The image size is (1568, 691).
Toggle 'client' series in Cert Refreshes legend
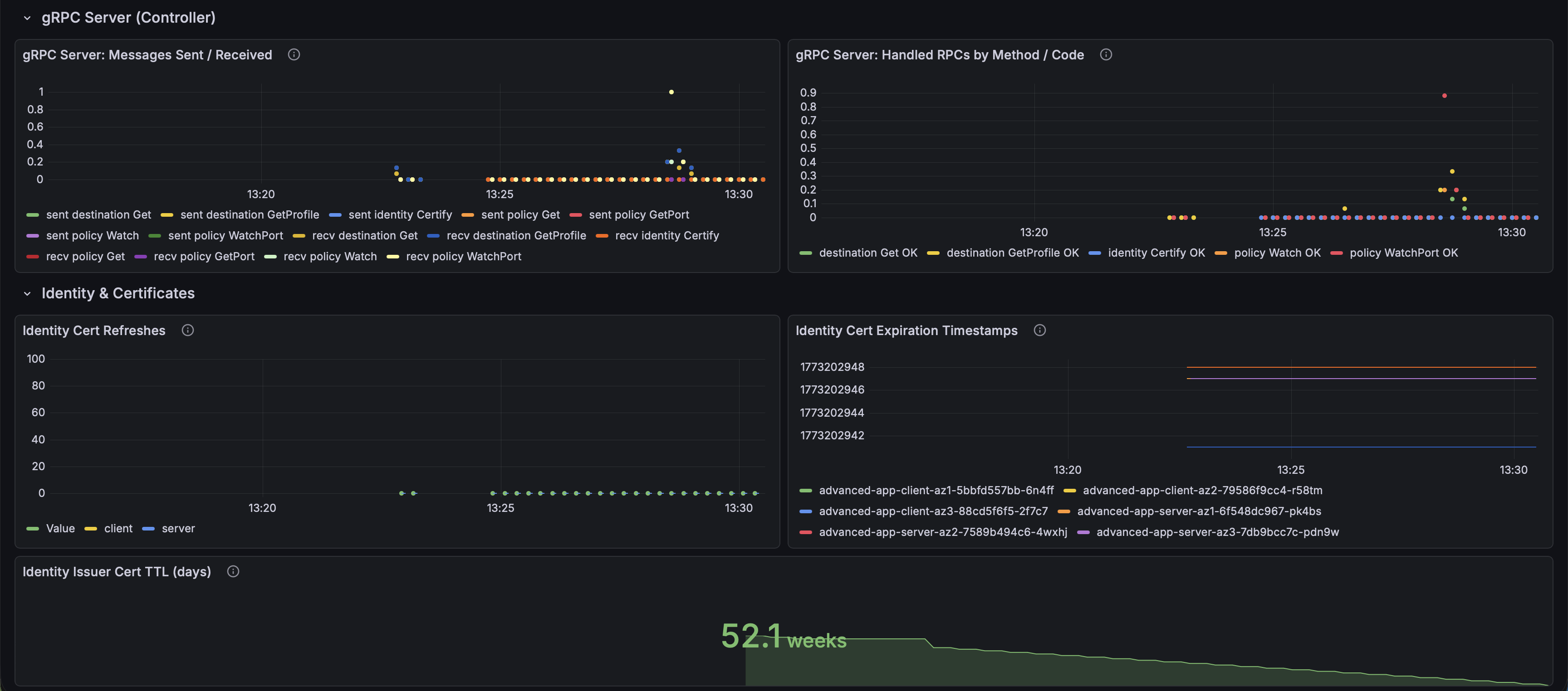point(118,529)
